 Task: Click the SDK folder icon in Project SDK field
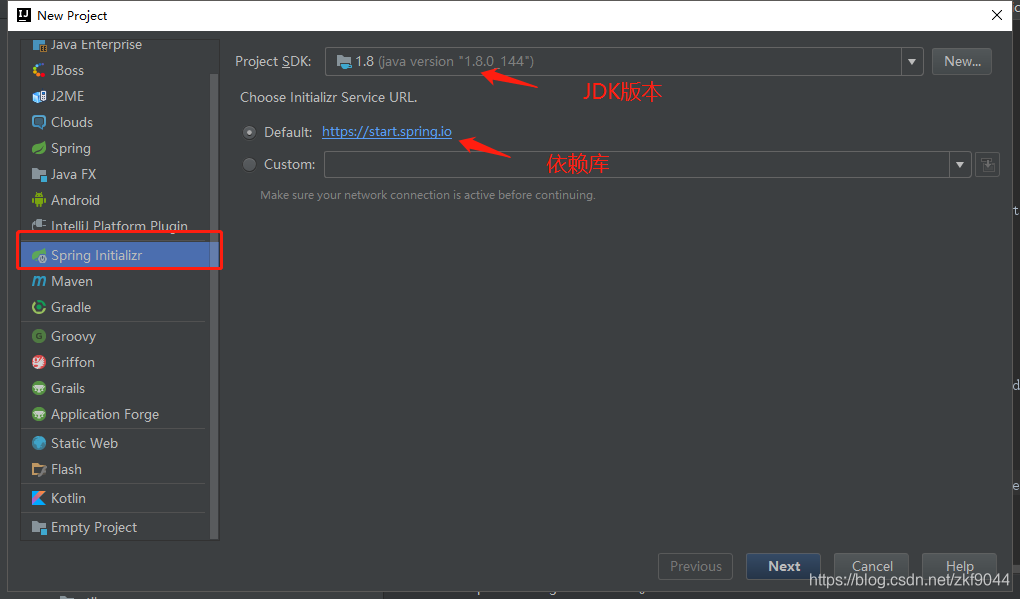[x=344, y=62]
